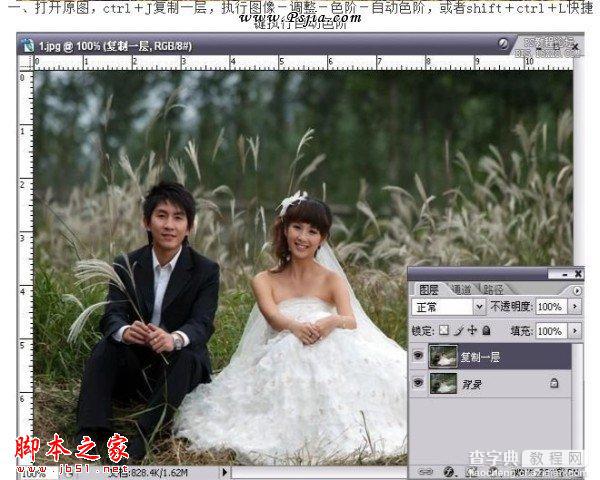Click the document icon in 1.jpg title bar
Viewport: 600px width, 480px height.
28,46
